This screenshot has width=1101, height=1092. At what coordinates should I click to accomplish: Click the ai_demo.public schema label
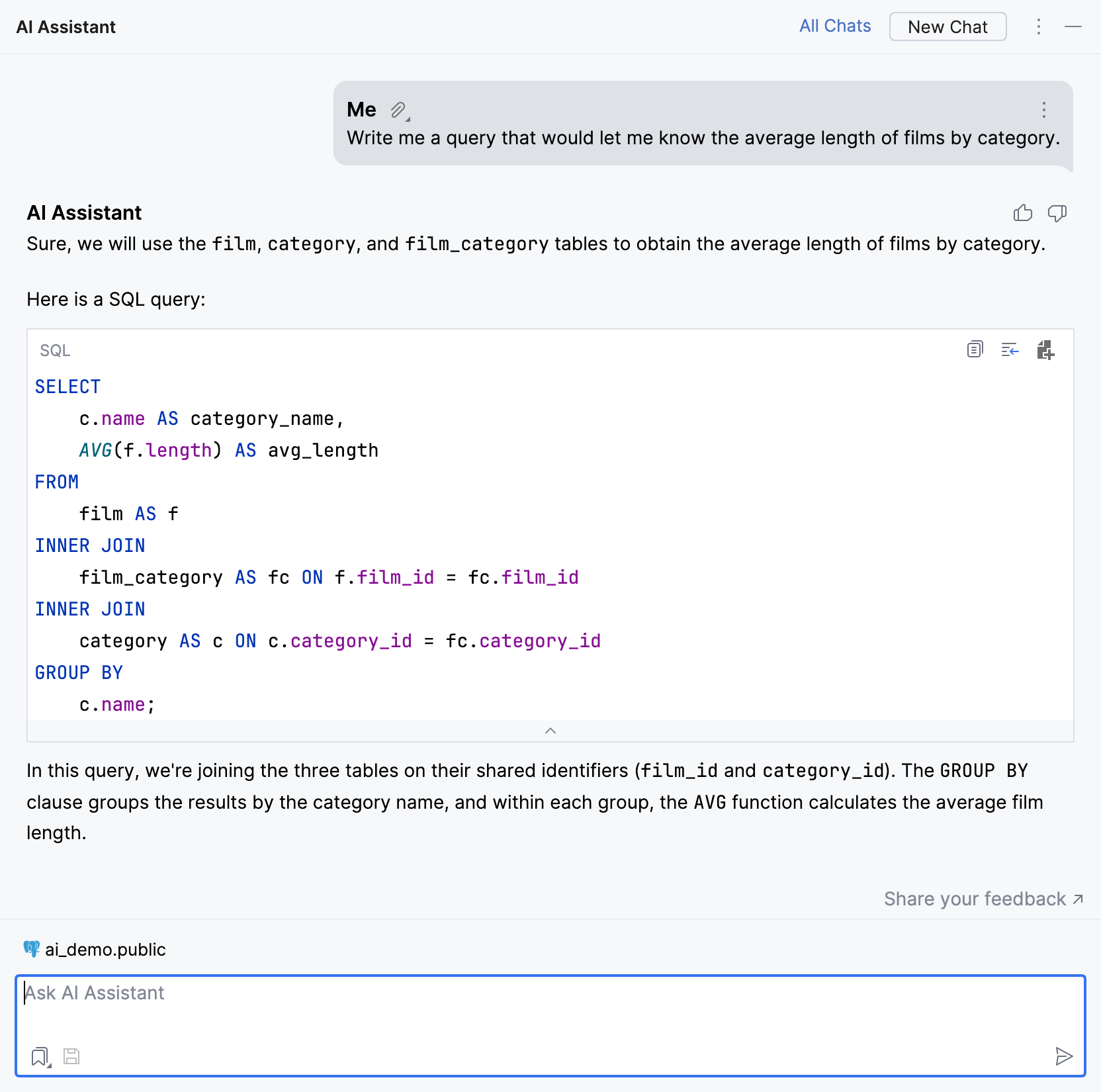[x=105, y=949]
